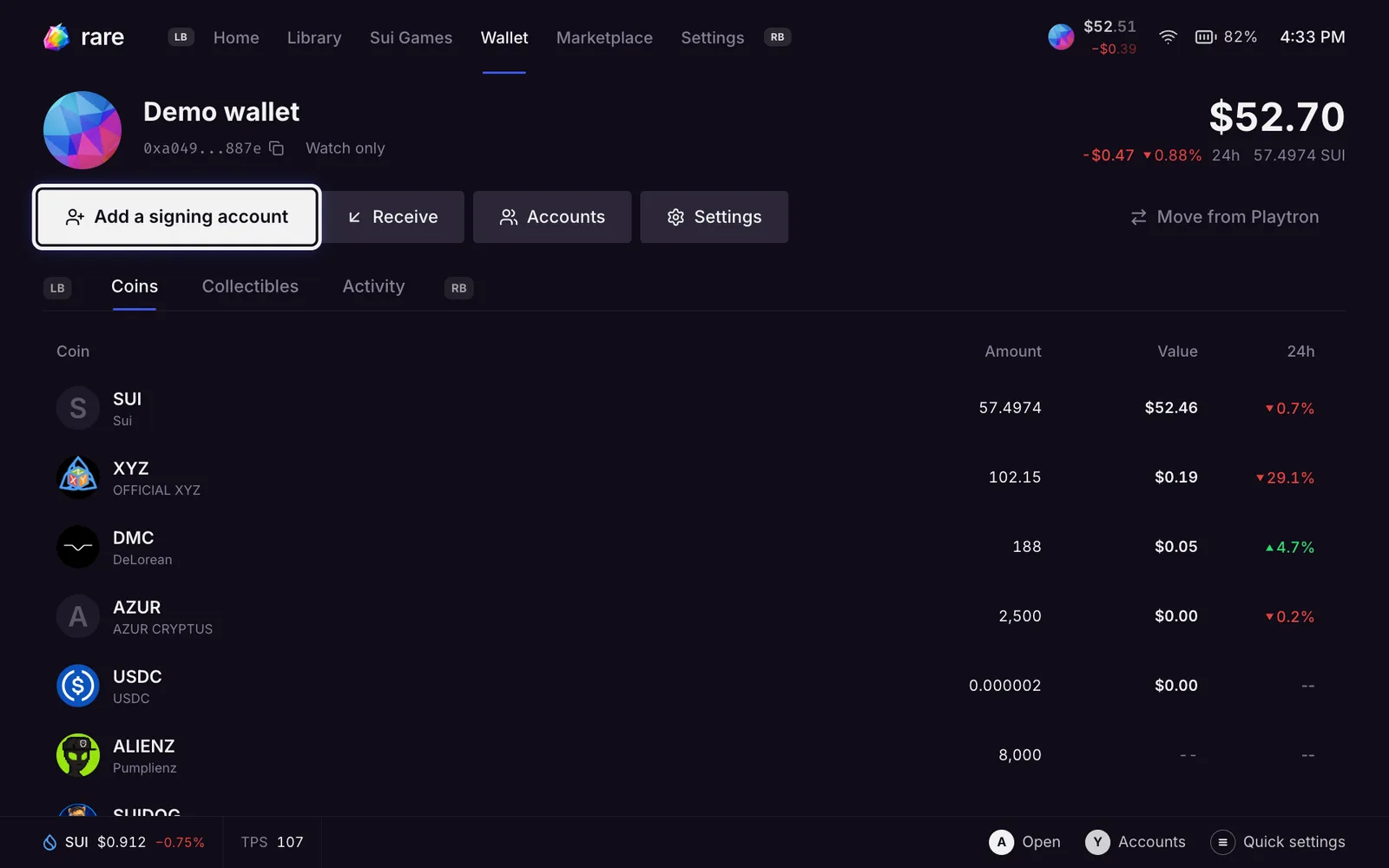1389x868 pixels.
Task: Switch to the Activity tab
Action: (x=373, y=286)
